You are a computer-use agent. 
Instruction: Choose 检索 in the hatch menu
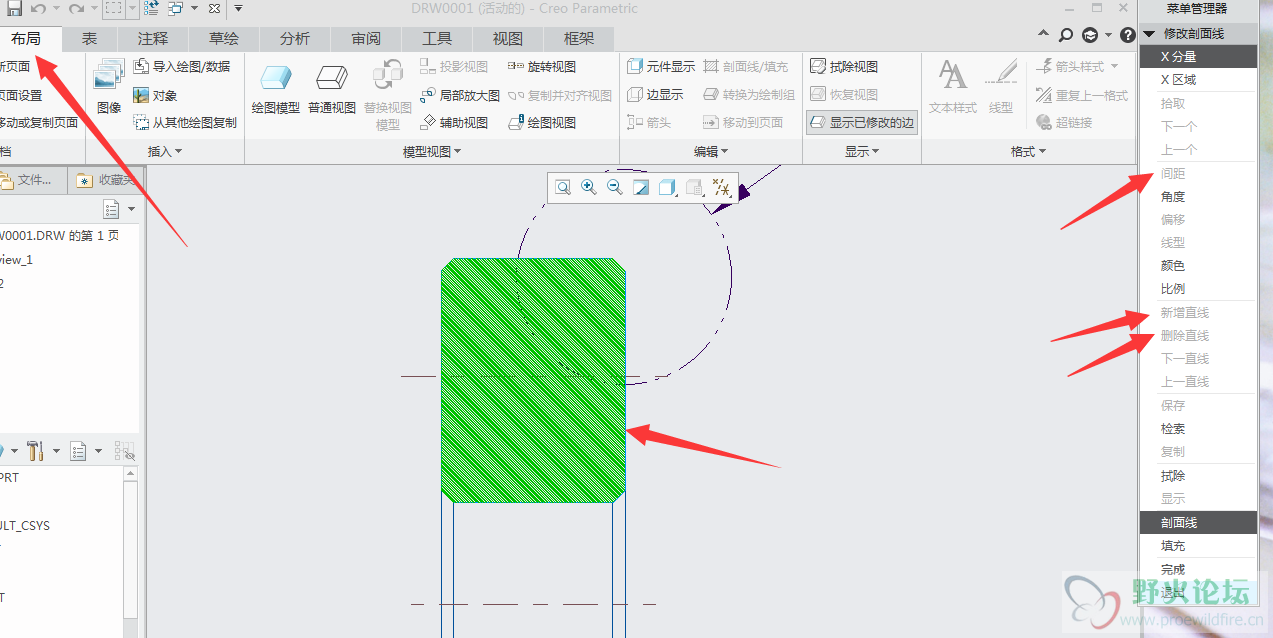tap(1197, 428)
